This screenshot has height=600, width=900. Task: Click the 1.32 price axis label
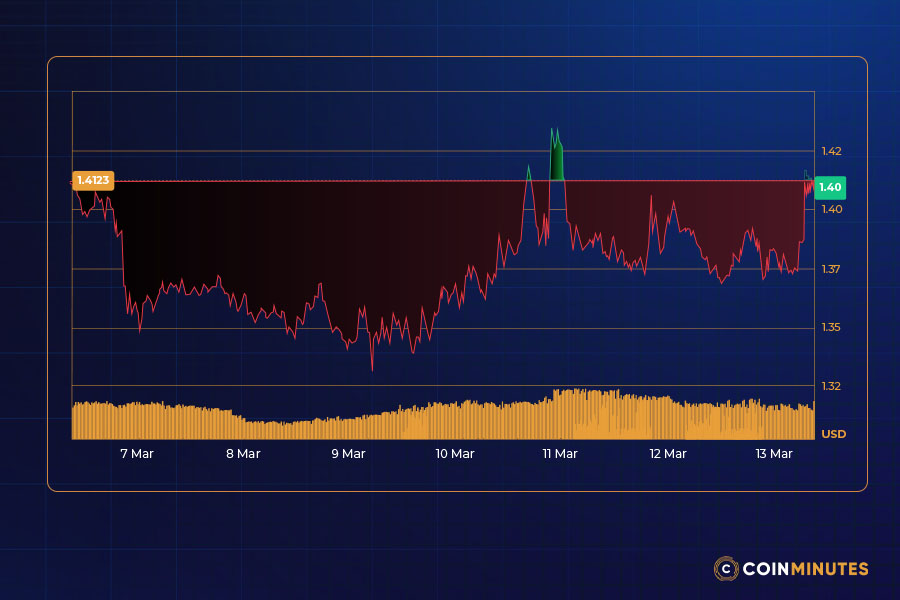tap(831, 386)
